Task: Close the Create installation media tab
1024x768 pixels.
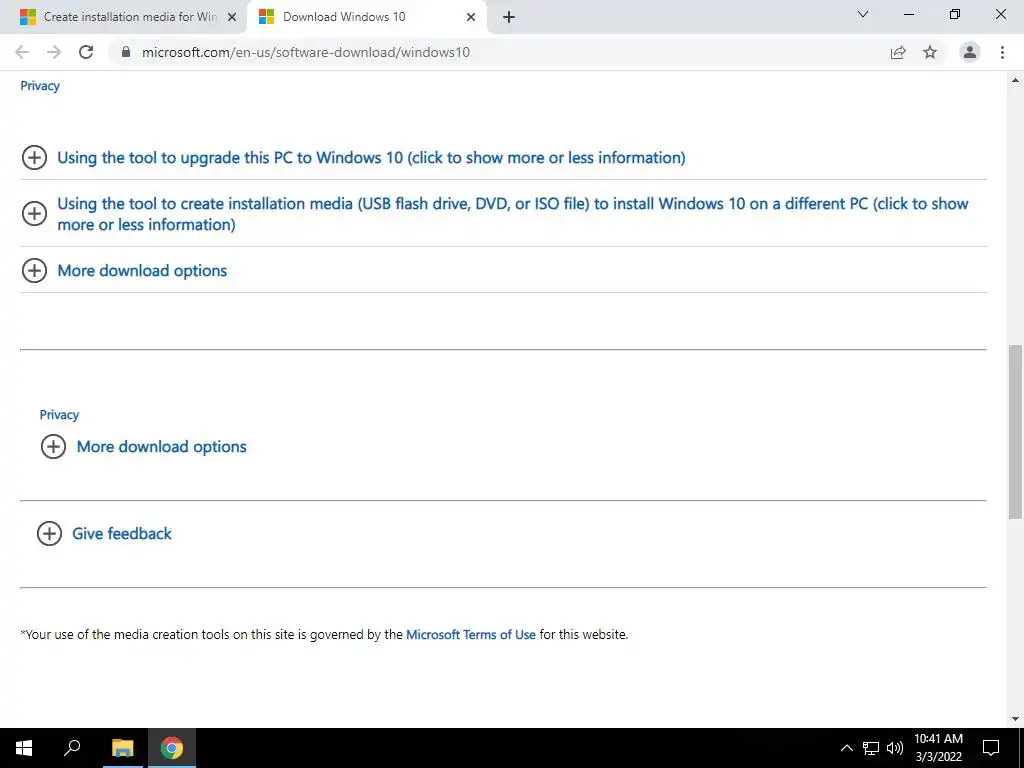Action: (x=231, y=17)
